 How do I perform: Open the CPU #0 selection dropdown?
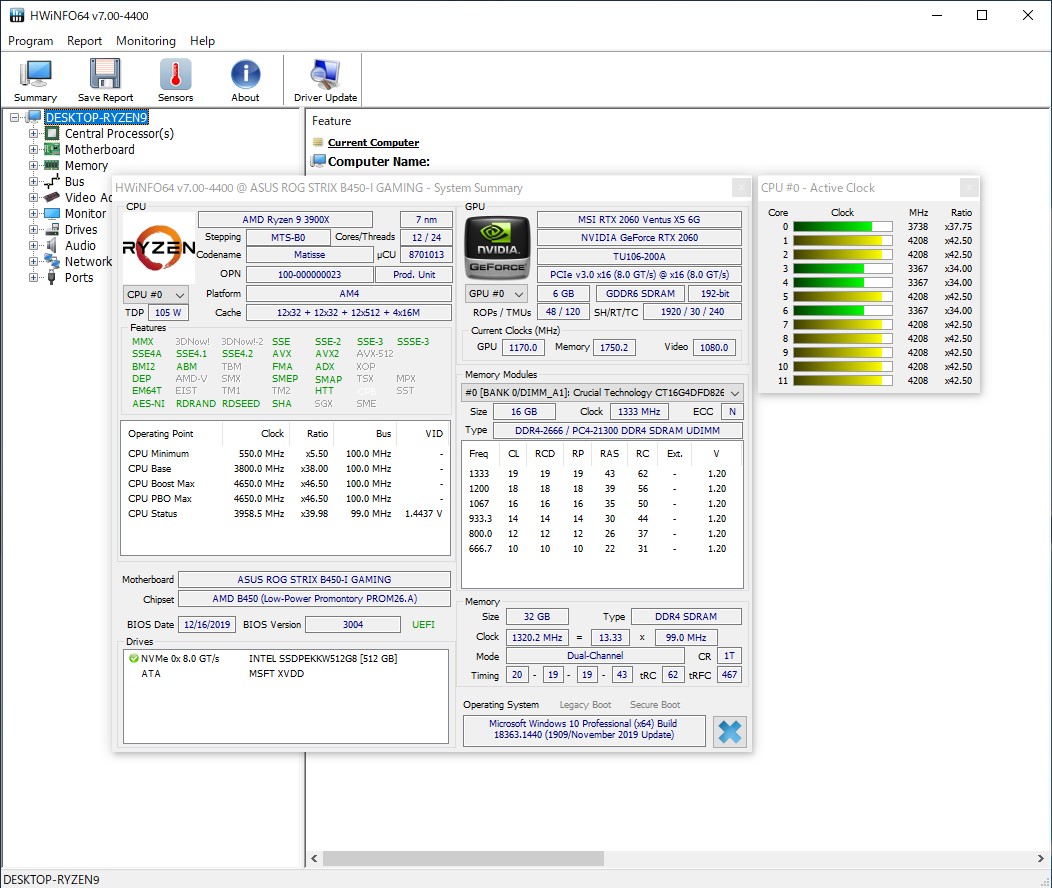click(155, 293)
